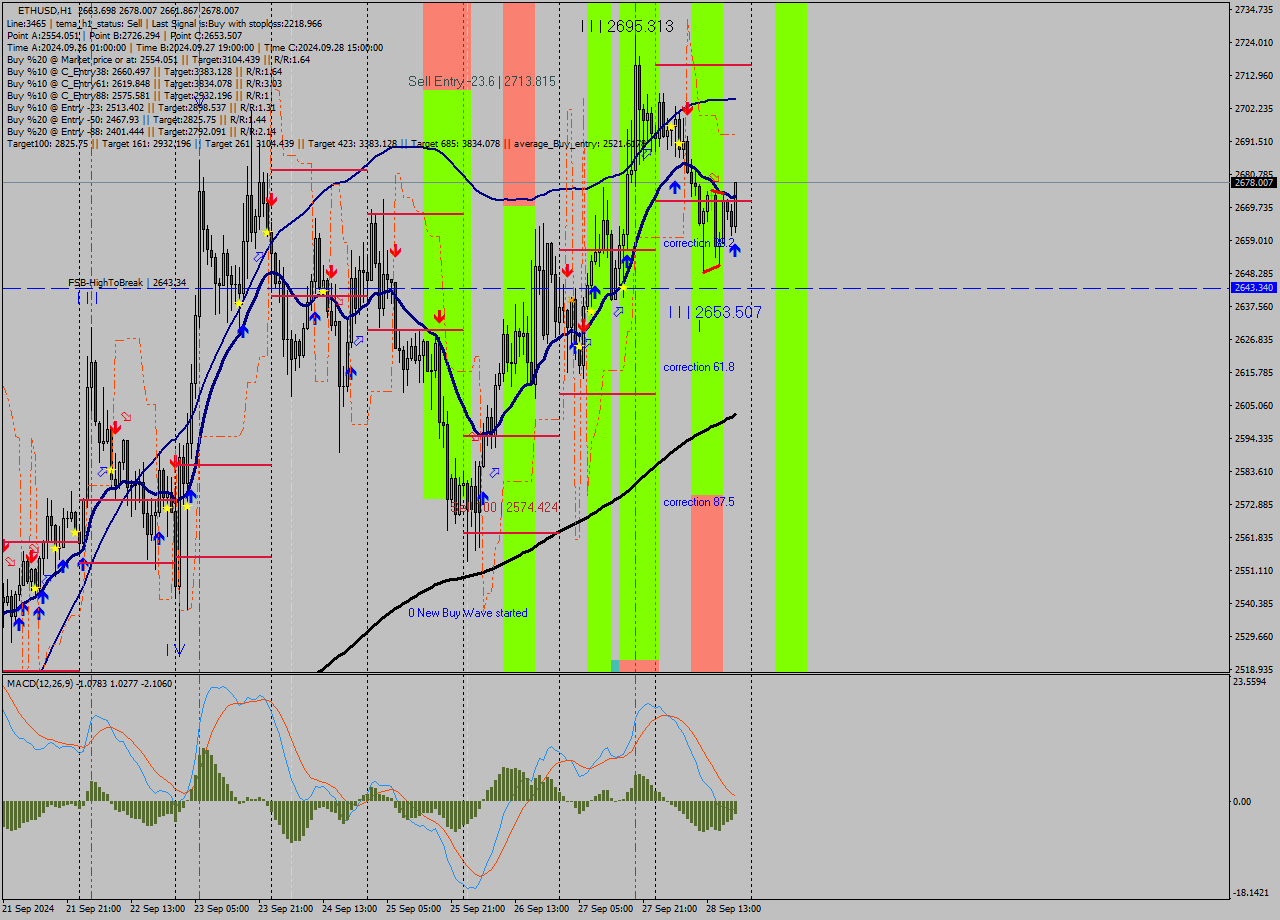Click the '25 Sep 21:00' time axis label
Viewport: 1280px width, 920px height.
[478, 909]
